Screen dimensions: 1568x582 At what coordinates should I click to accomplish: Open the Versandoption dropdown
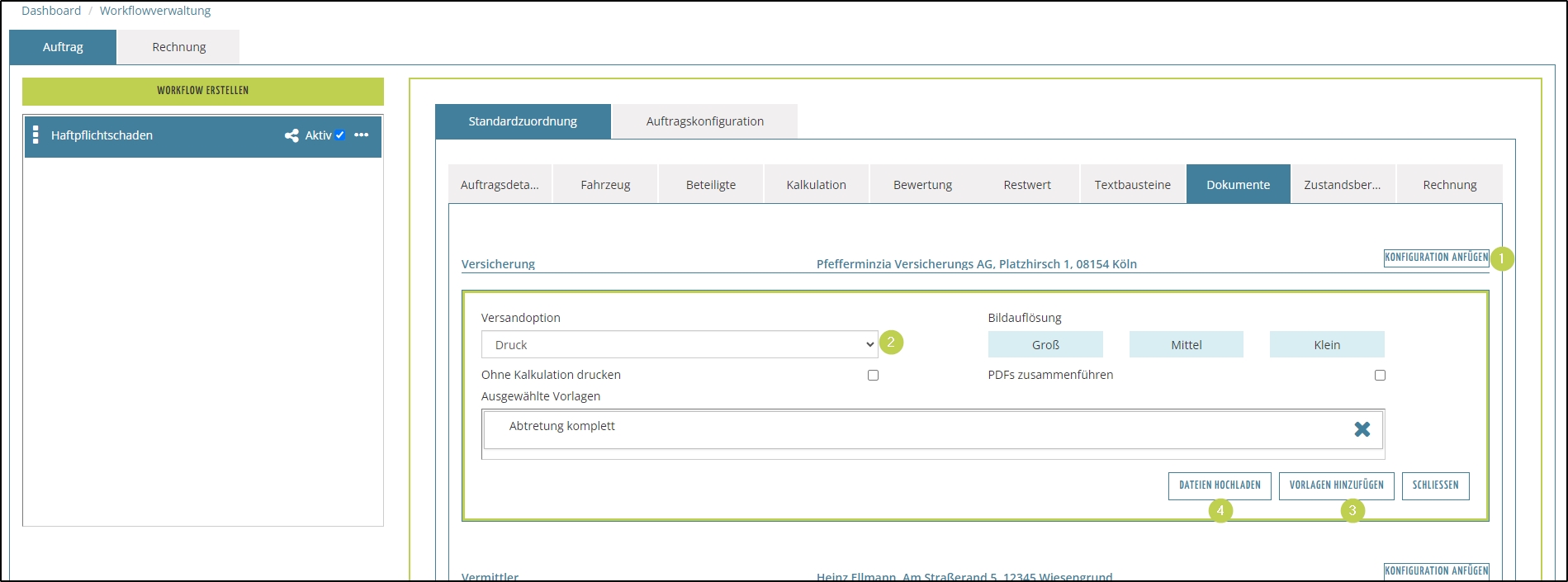click(x=679, y=345)
